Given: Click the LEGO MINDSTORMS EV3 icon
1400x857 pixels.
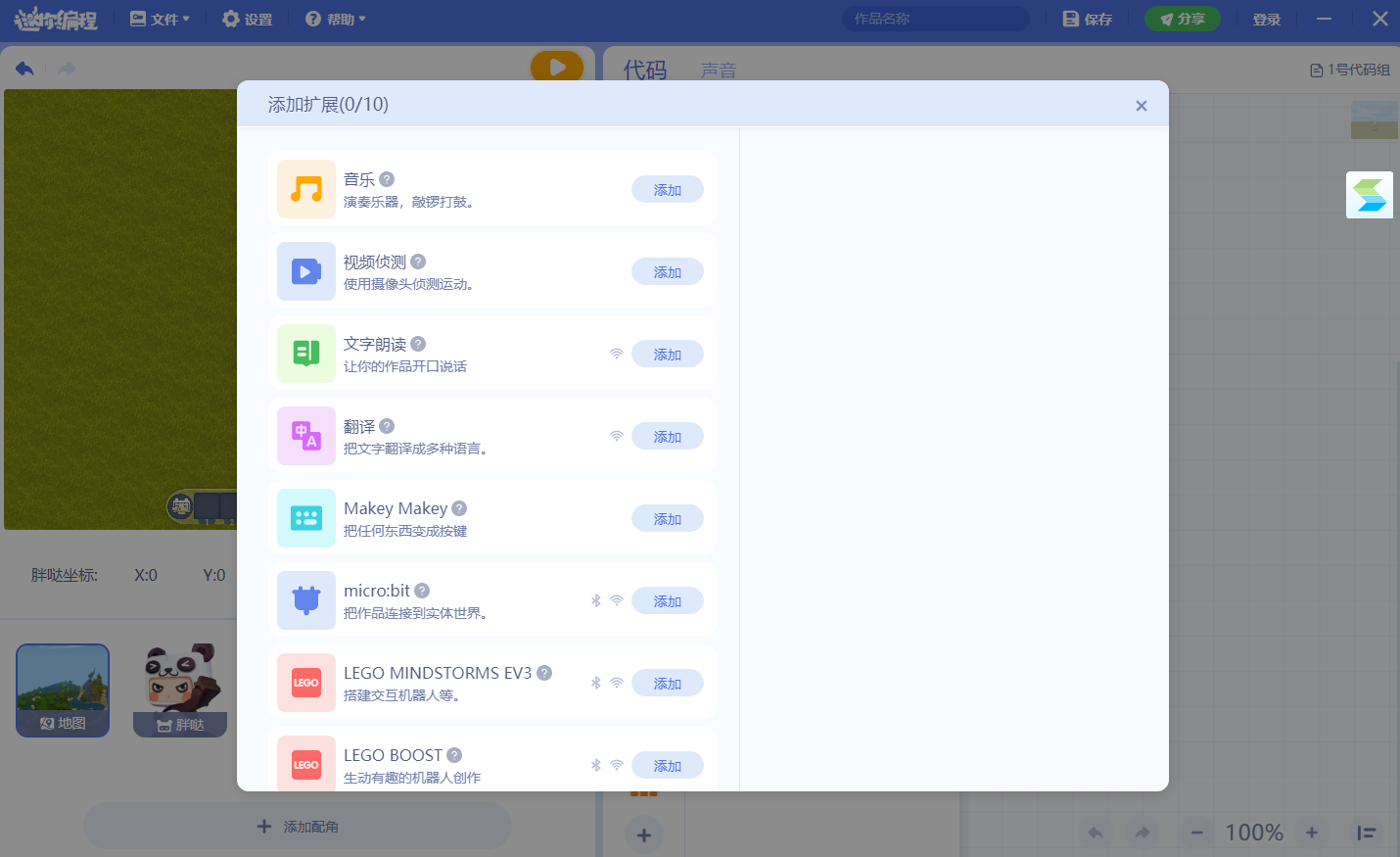Looking at the screenshot, I should click(306, 683).
